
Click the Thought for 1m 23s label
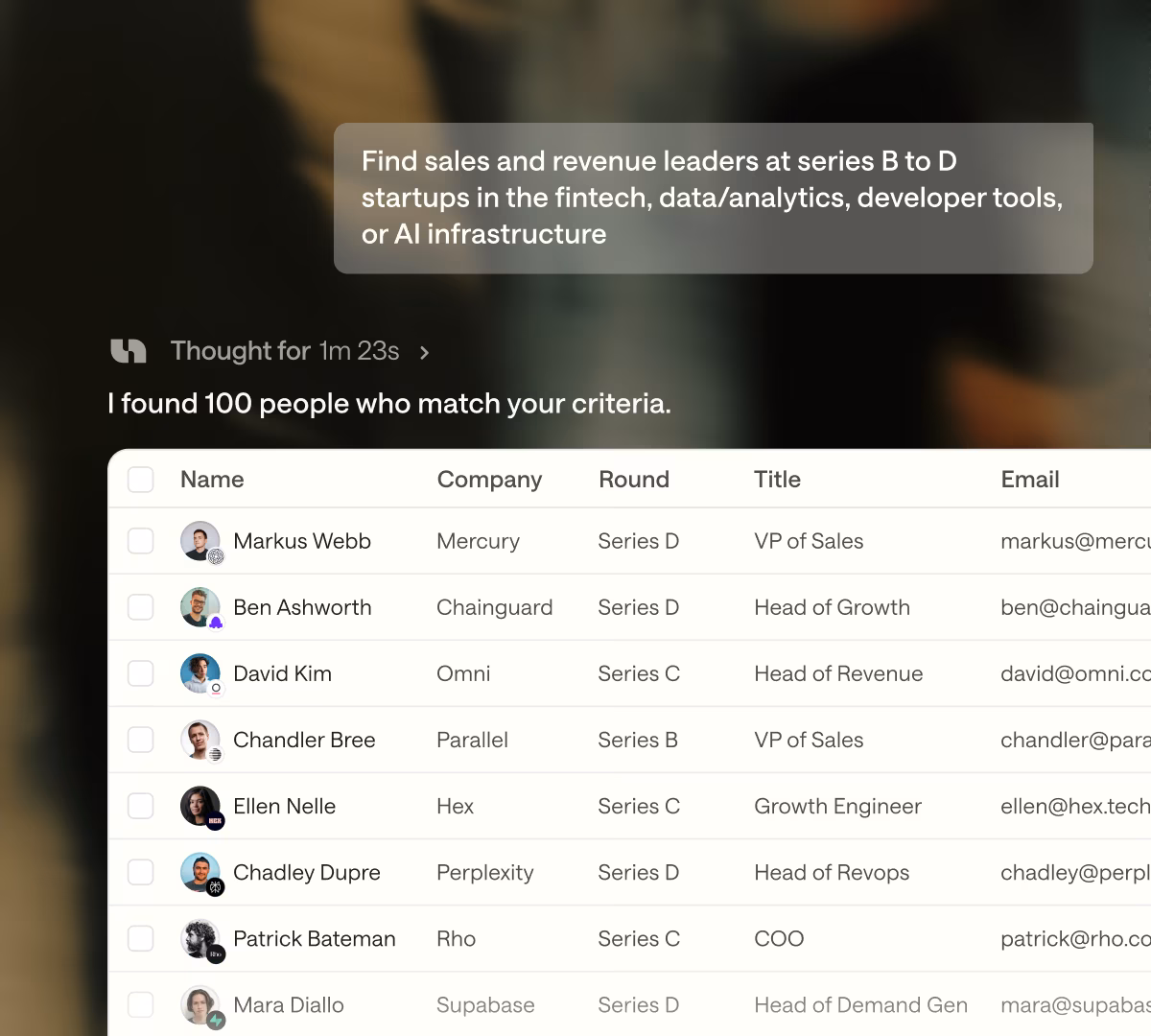(285, 351)
